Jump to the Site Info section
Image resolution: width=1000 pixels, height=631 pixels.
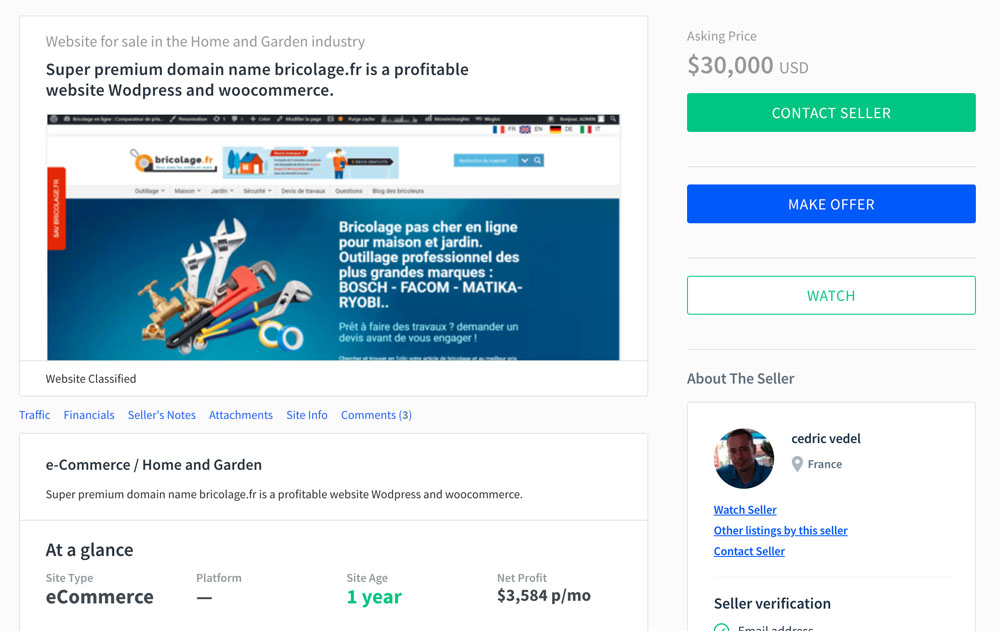[x=307, y=415]
